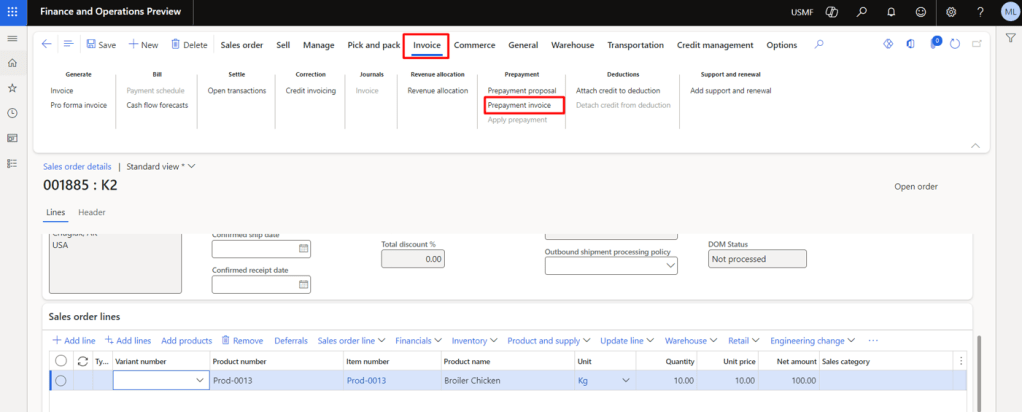Switch to the Pick and pack tab
The width and height of the screenshot is (1022, 412).
373,45
